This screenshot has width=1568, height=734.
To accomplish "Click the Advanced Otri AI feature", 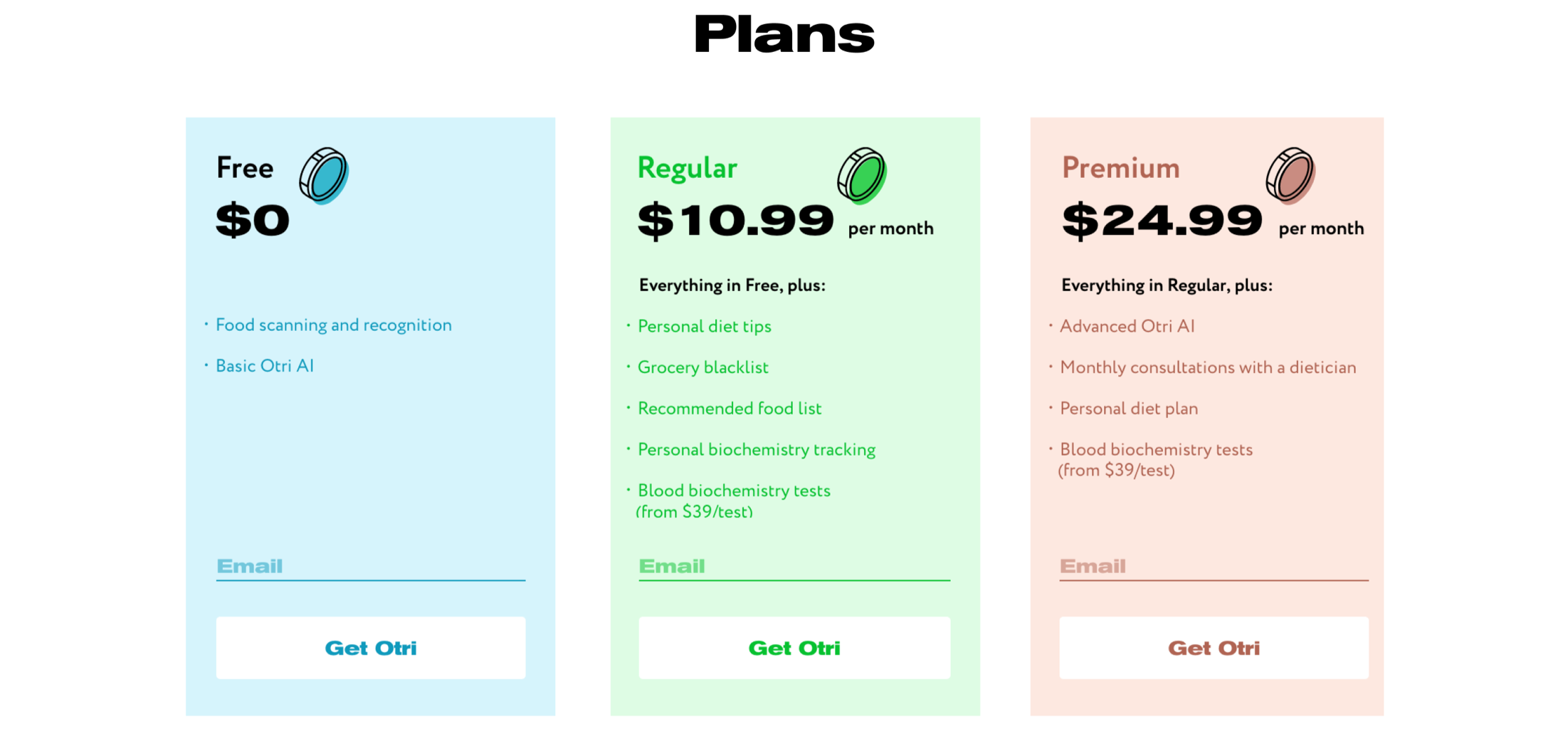I will 1127,326.
